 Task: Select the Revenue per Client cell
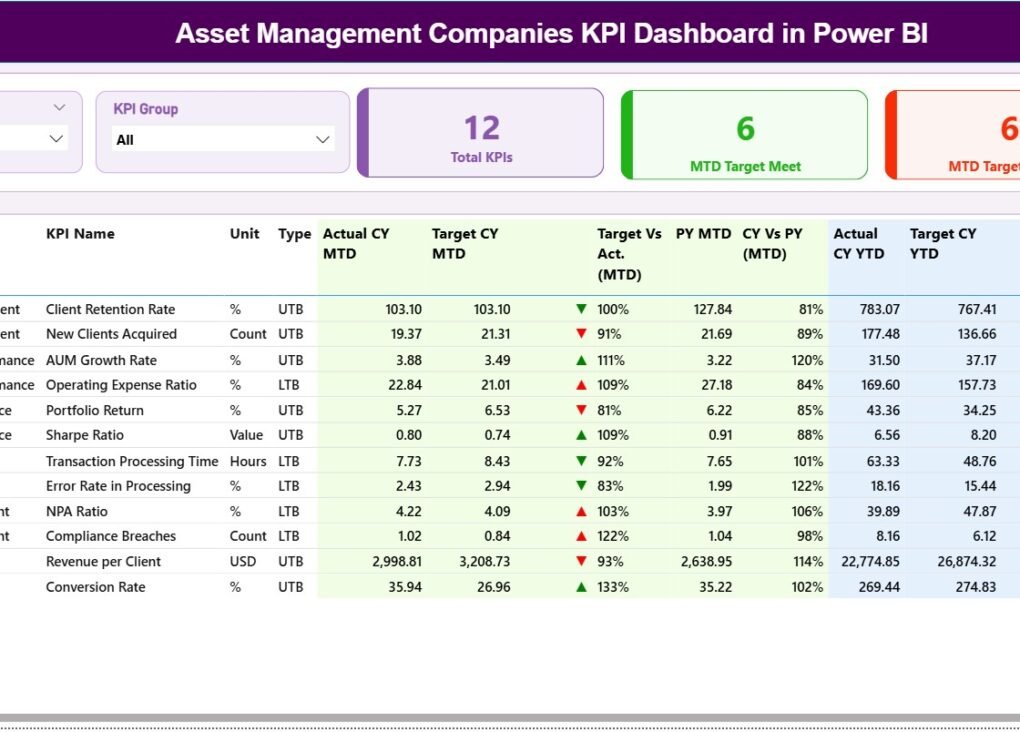pos(103,561)
